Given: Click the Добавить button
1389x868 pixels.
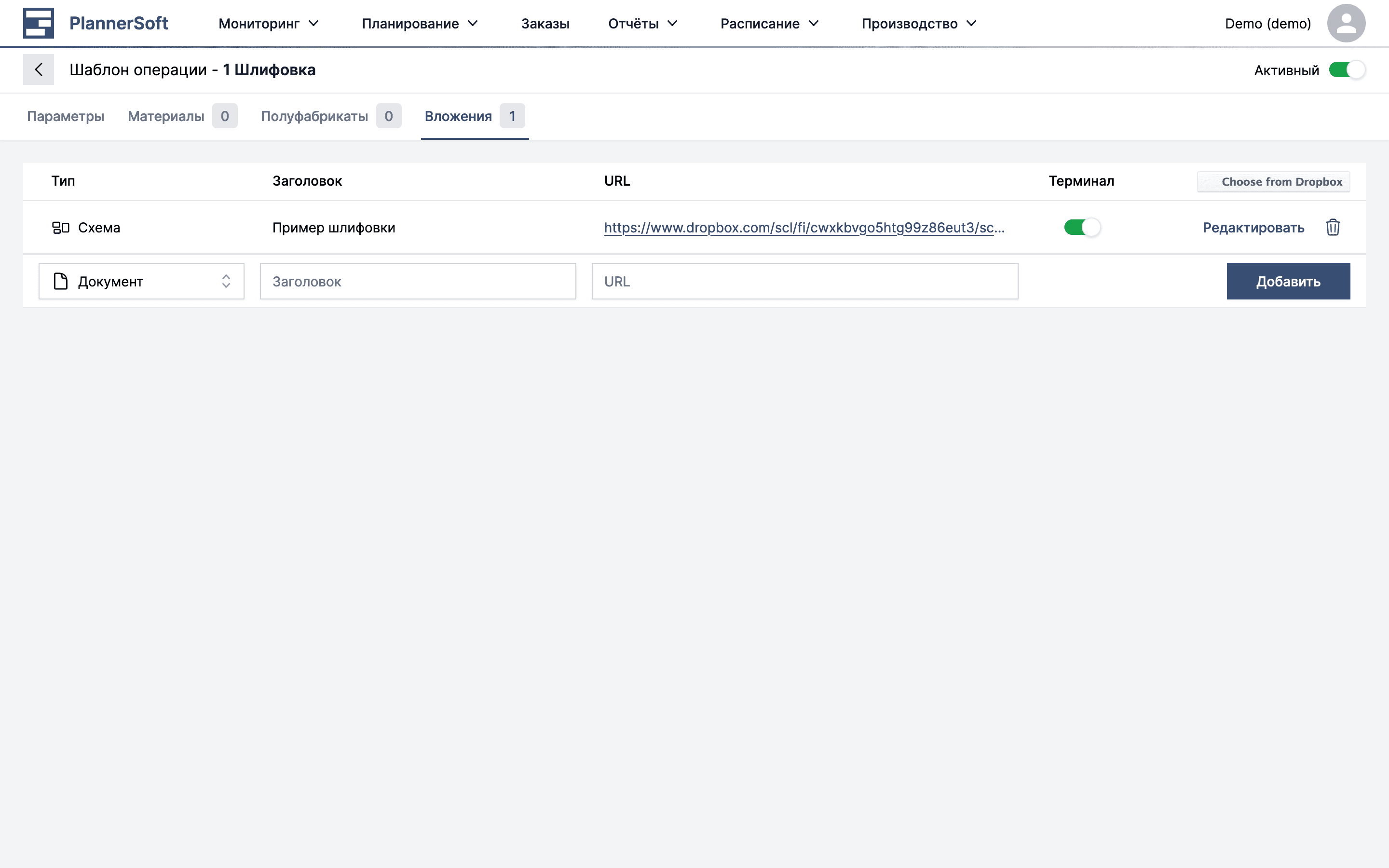Looking at the screenshot, I should pos(1288,281).
